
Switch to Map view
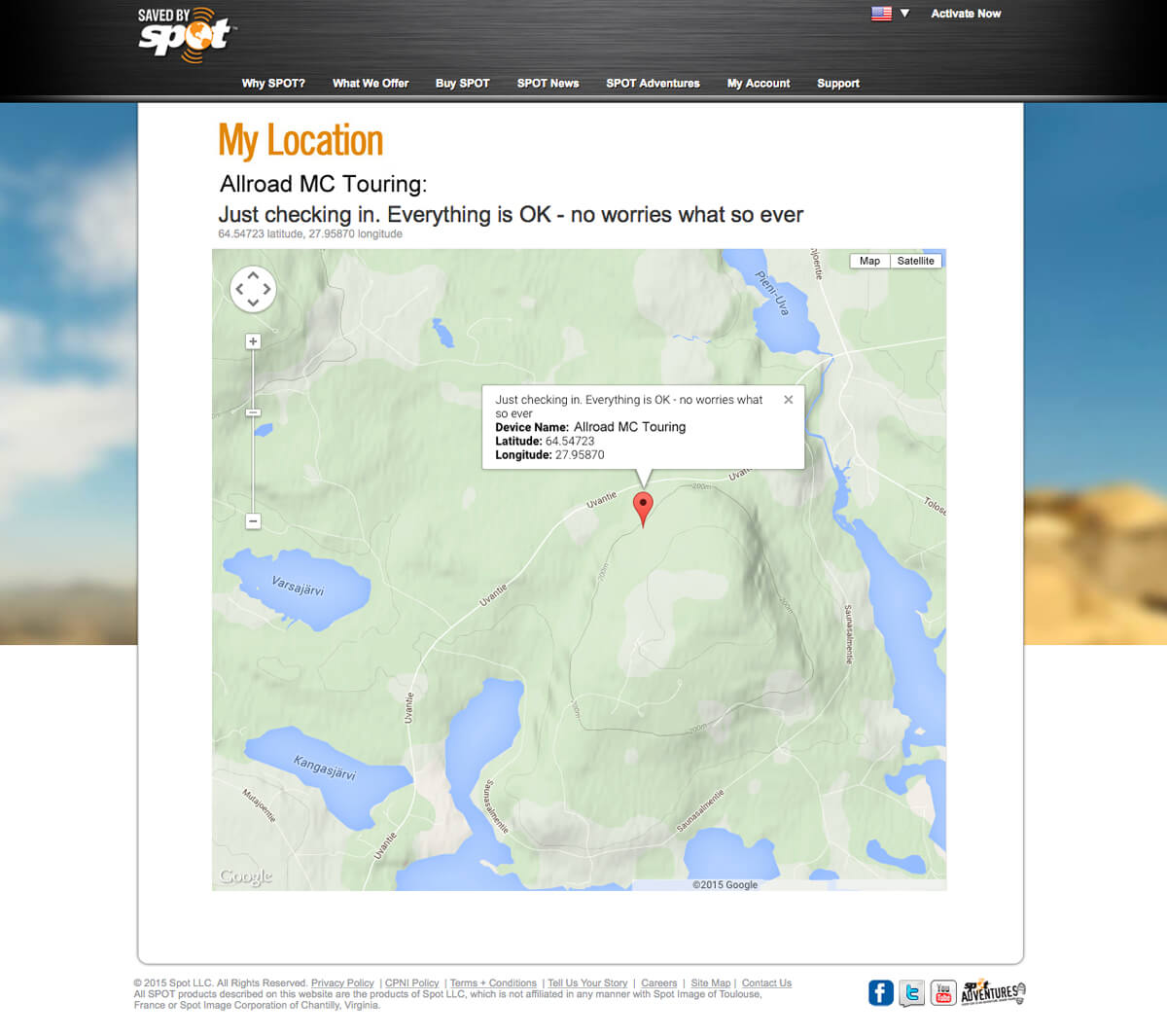click(869, 261)
